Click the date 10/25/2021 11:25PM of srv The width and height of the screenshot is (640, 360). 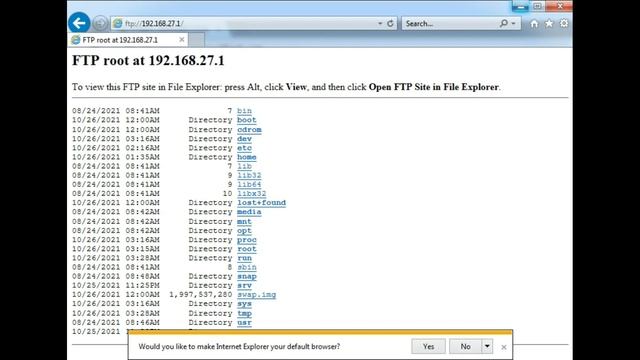(x=116, y=285)
